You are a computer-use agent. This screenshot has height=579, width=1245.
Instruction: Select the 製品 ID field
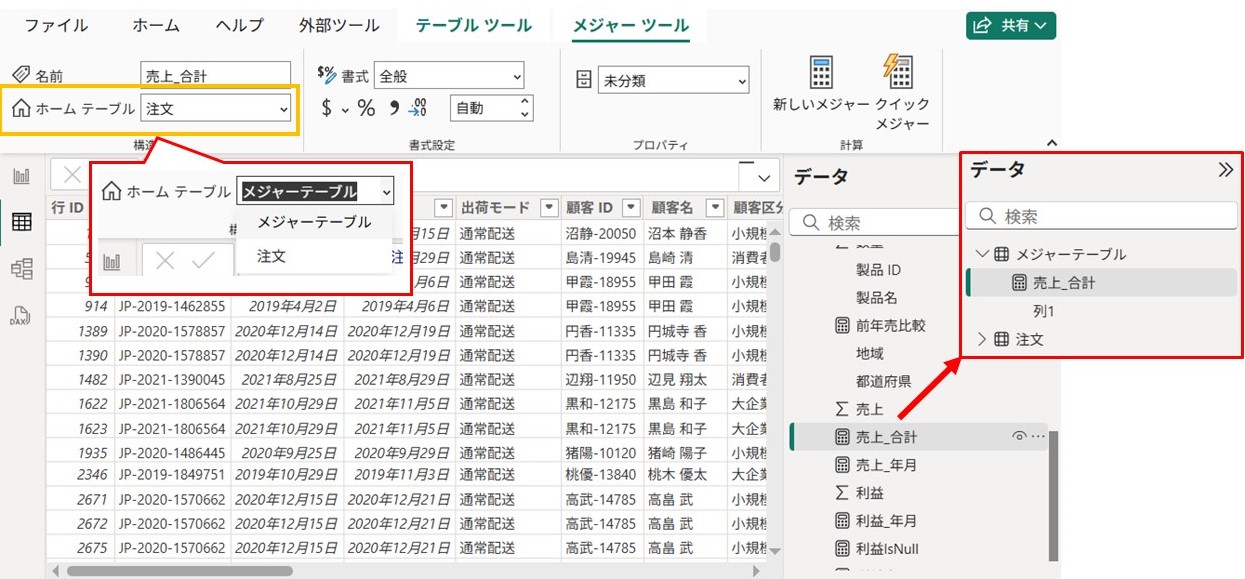point(878,270)
